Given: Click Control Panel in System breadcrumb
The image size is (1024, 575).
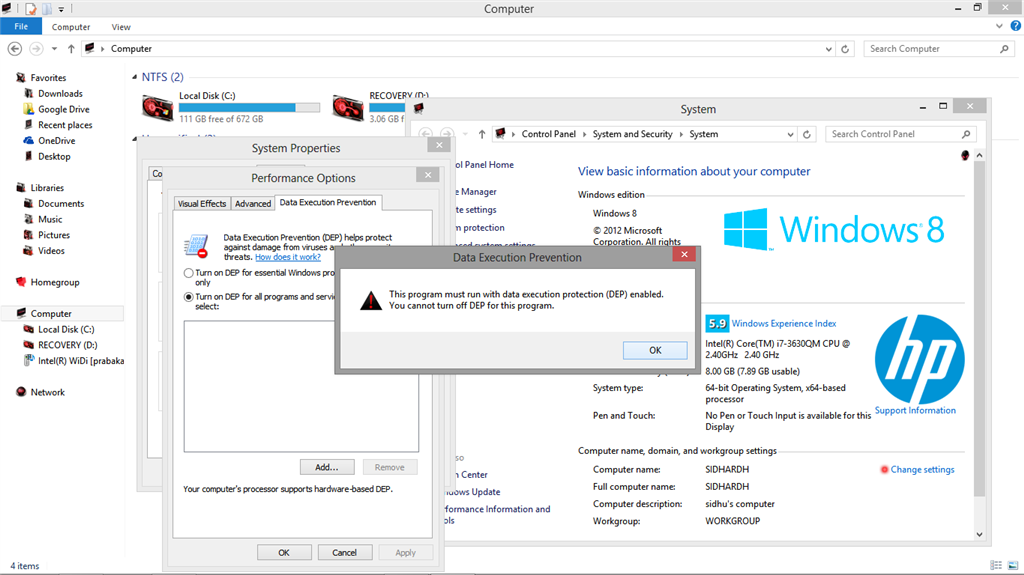Looking at the screenshot, I should [549, 134].
